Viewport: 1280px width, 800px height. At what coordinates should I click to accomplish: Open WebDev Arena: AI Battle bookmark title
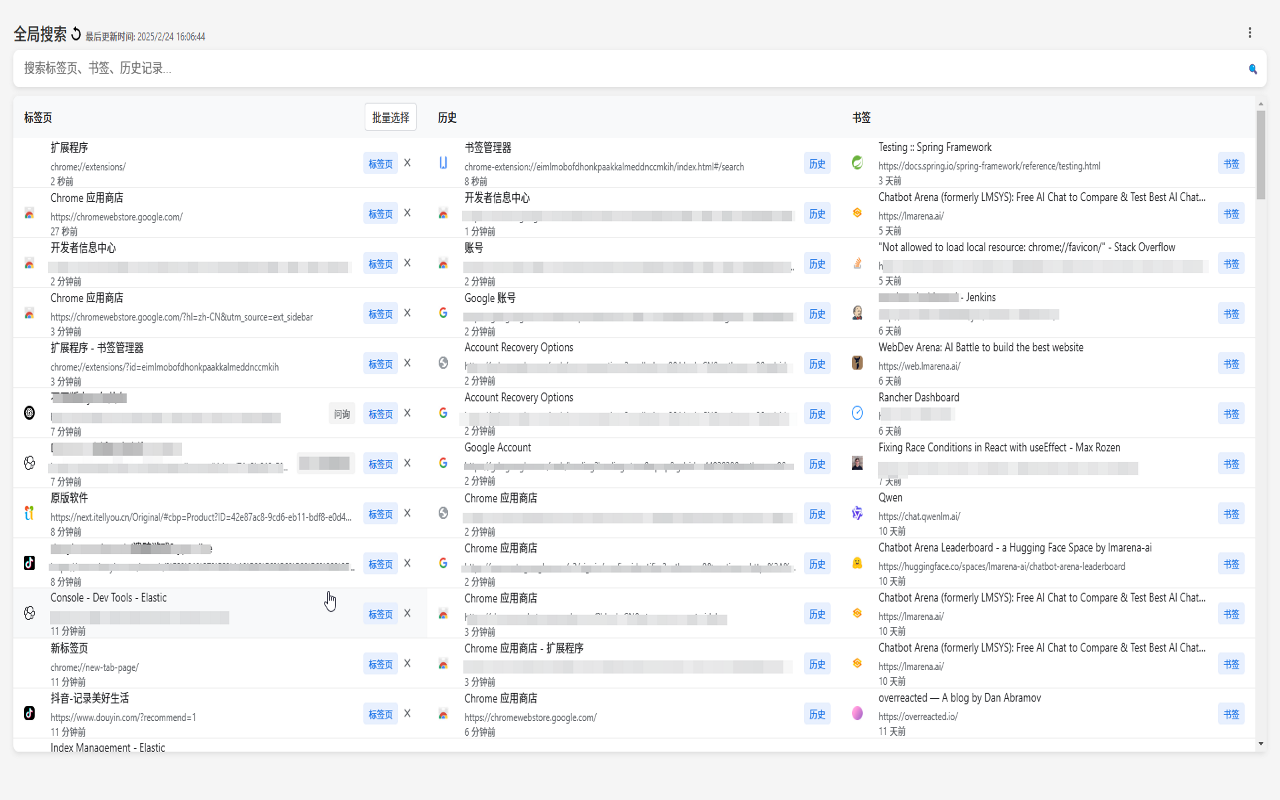click(981, 348)
